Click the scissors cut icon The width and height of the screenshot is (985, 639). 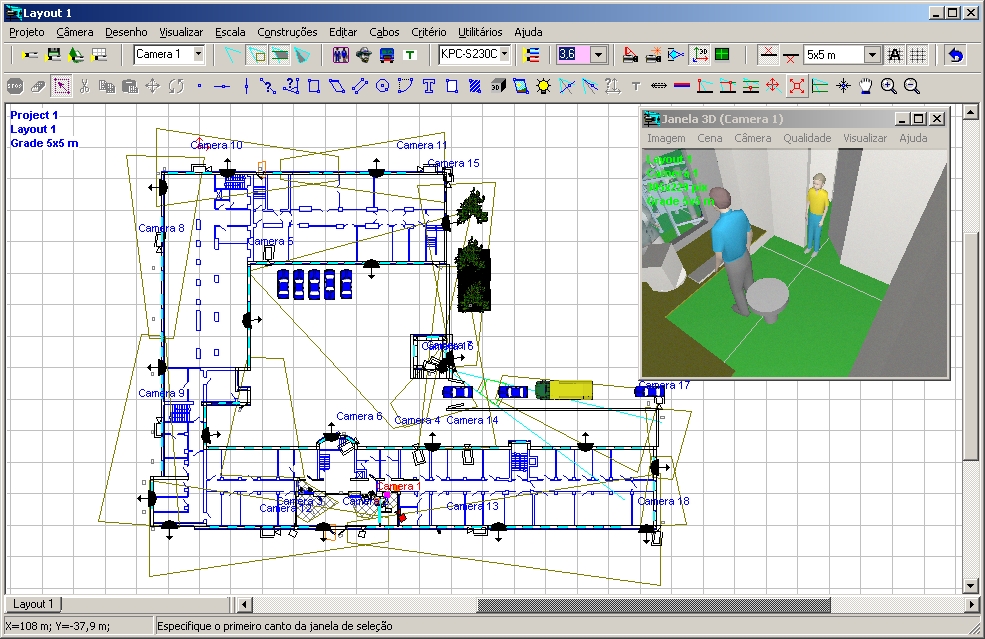tap(84, 86)
